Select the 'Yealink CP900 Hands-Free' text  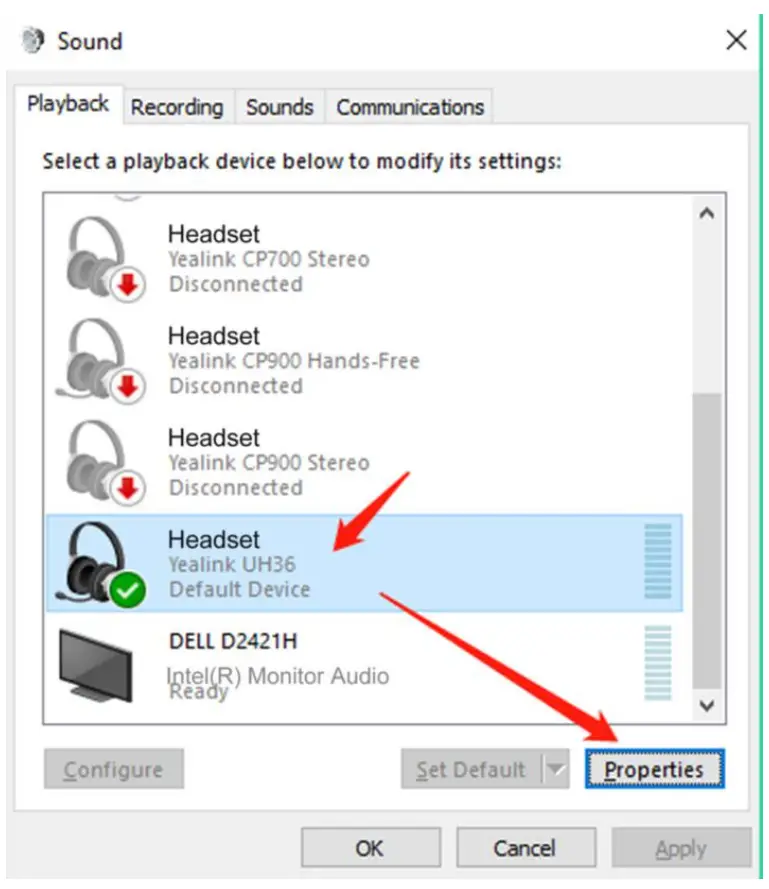pyautogui.click(x=294, y=361)
